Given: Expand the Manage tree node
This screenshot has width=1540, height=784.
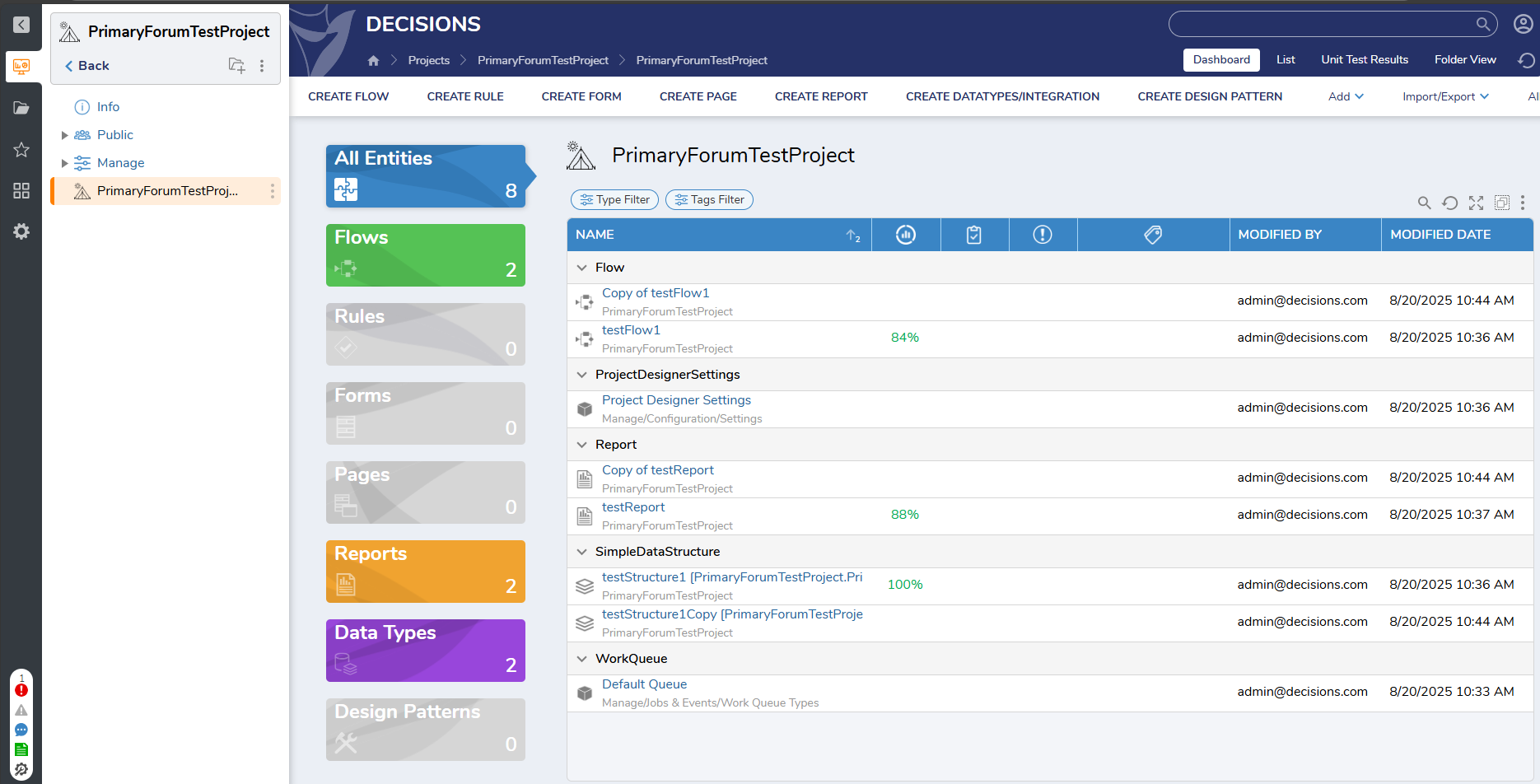Looking at the screenshot, I should [x=64, y=163].
